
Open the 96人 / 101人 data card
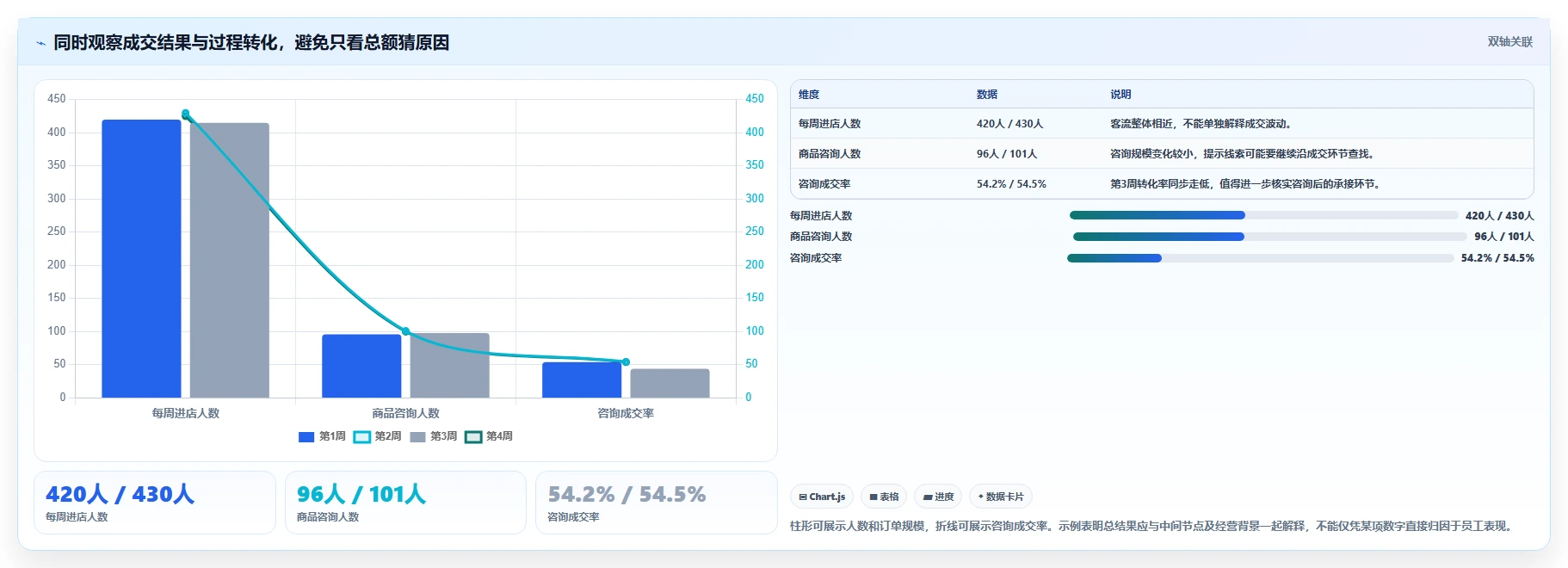click(x=405, y=503)
